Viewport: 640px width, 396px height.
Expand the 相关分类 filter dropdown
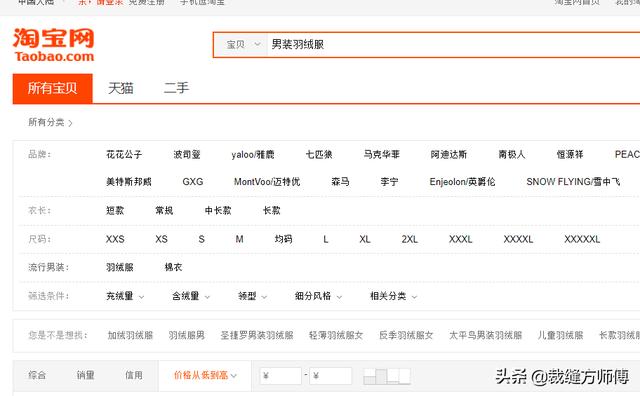[393, 296]
